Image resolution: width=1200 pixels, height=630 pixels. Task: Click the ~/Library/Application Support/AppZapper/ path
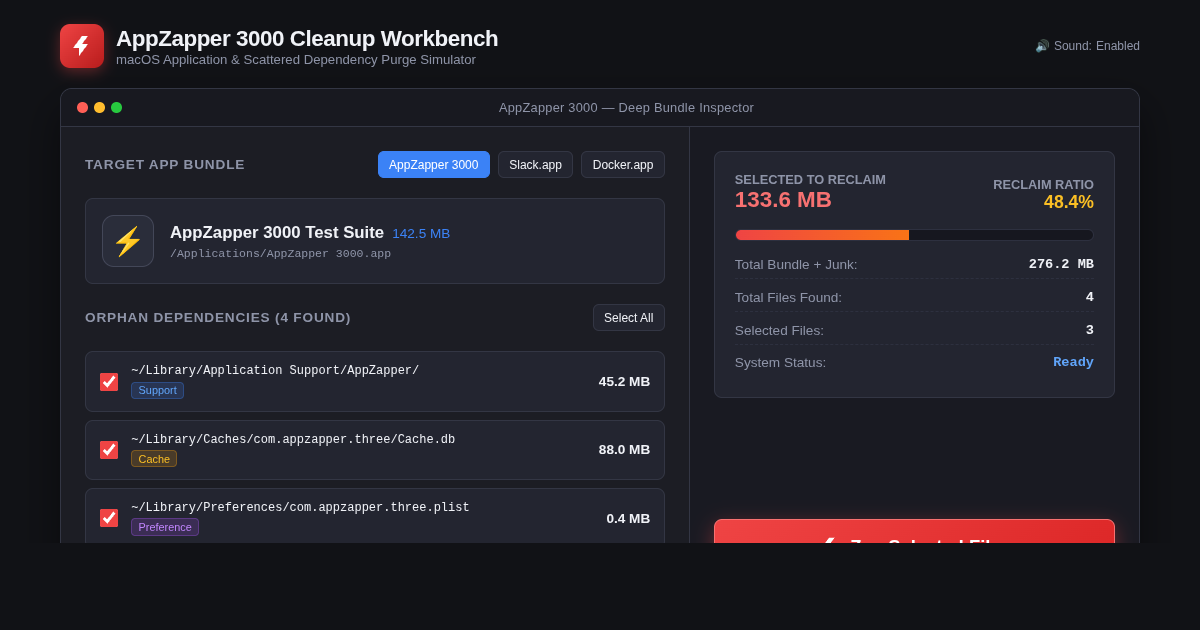275,371
